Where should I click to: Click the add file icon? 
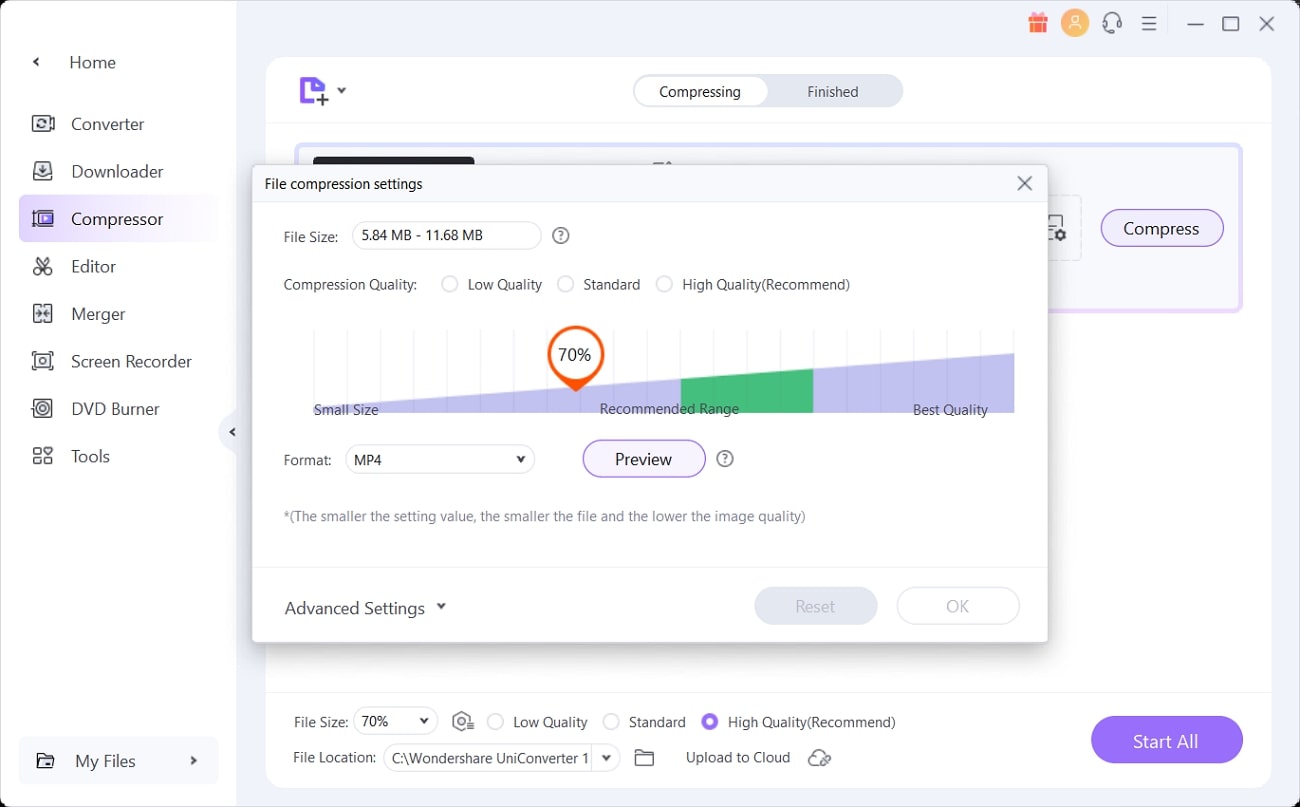coord(314,91)
